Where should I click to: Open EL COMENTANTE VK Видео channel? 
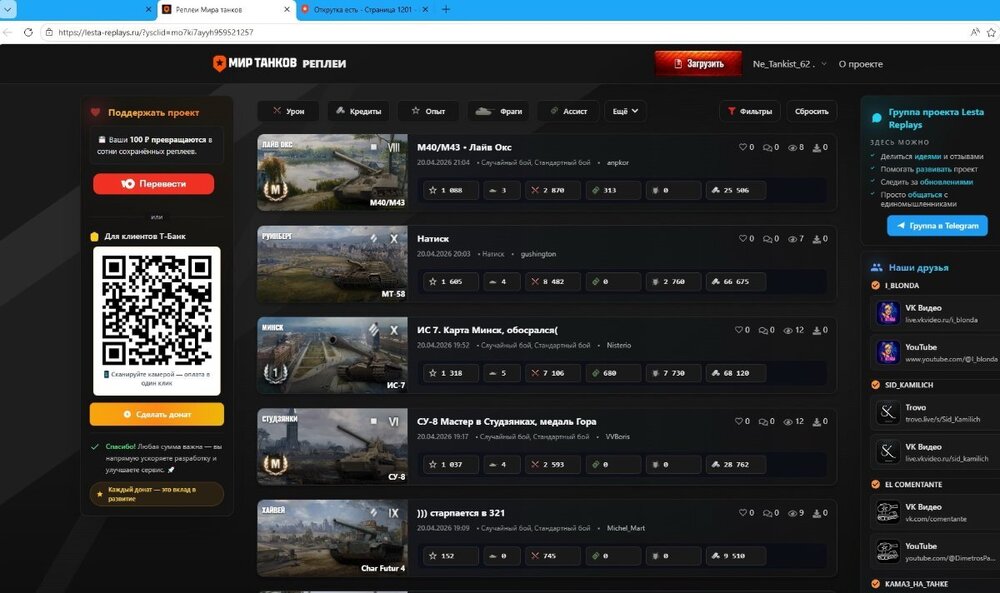click(x=934, y=512)
